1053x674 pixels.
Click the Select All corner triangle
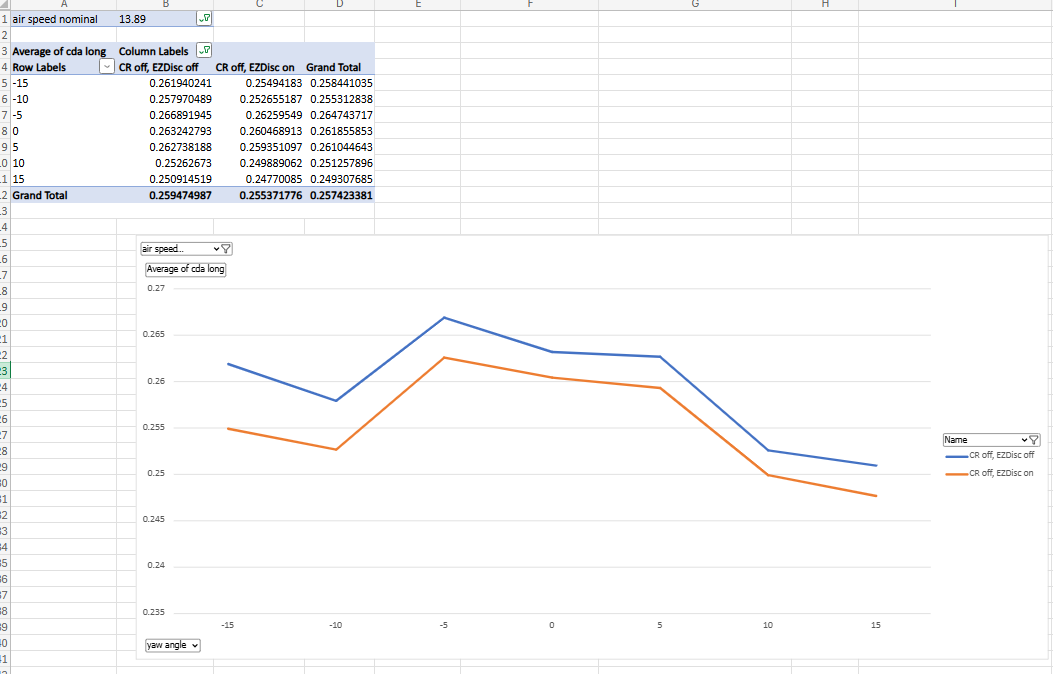(4, 5)
